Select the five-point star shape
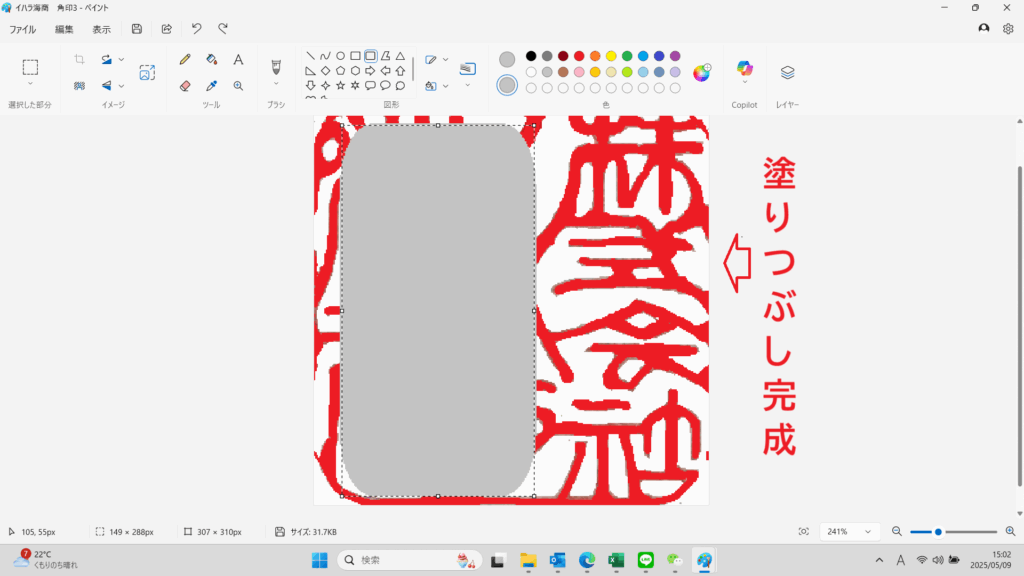This screenshot has width=1024, height=576. click(x=340, y=86)
